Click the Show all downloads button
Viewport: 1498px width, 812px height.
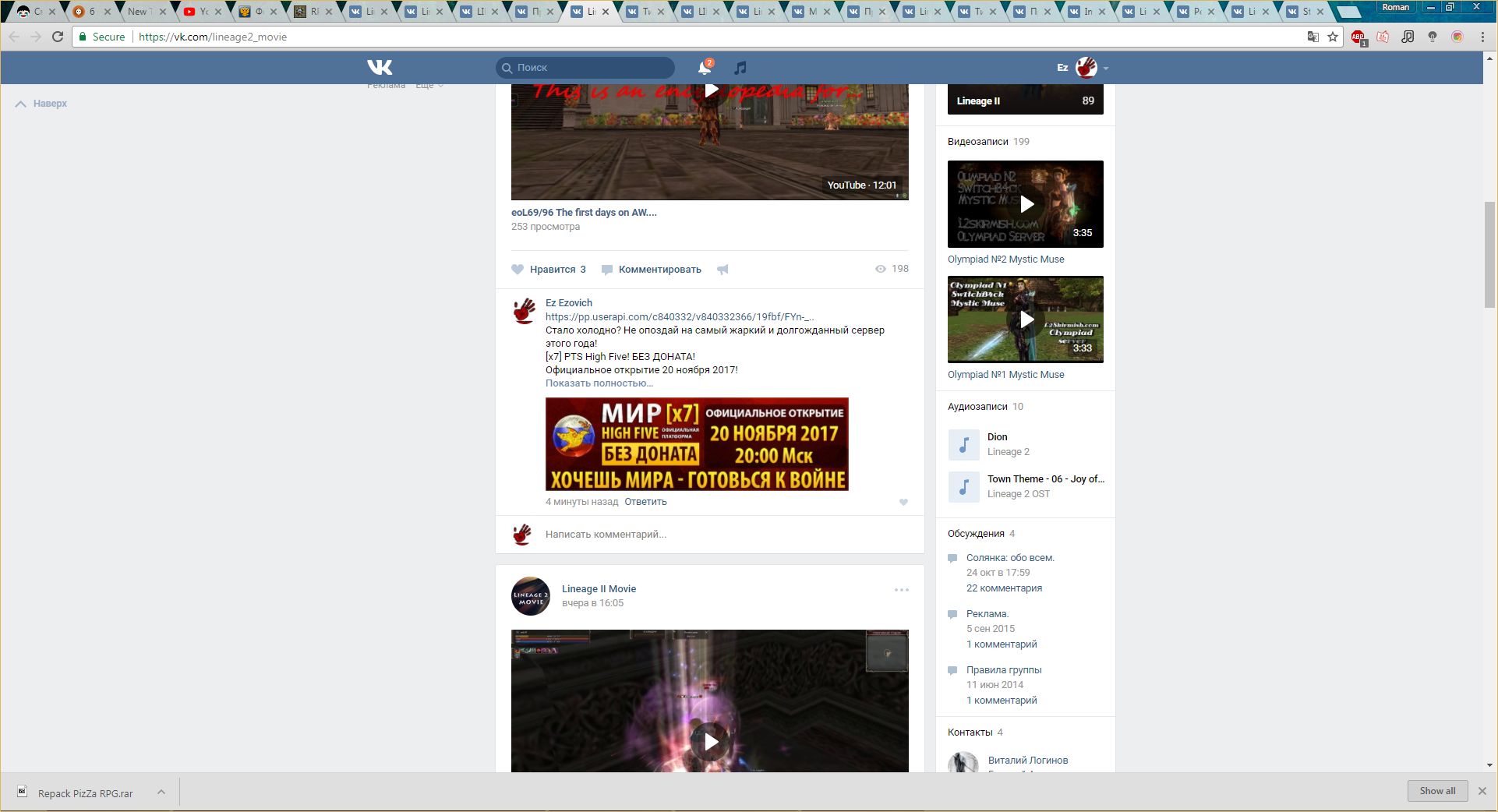[1437, 791]
